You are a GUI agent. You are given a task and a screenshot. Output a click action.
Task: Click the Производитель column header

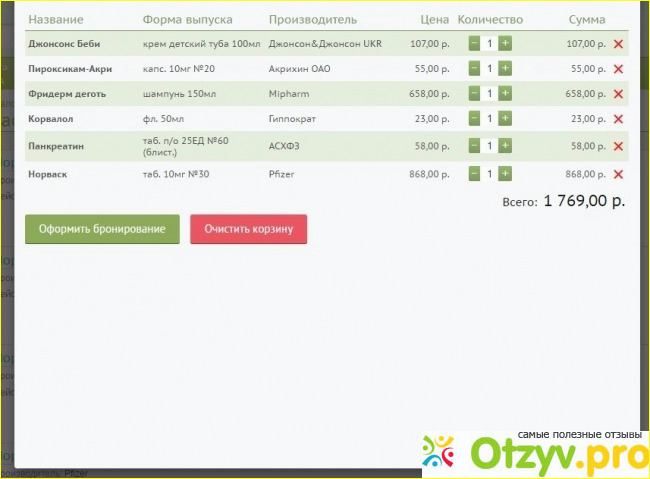313,19
